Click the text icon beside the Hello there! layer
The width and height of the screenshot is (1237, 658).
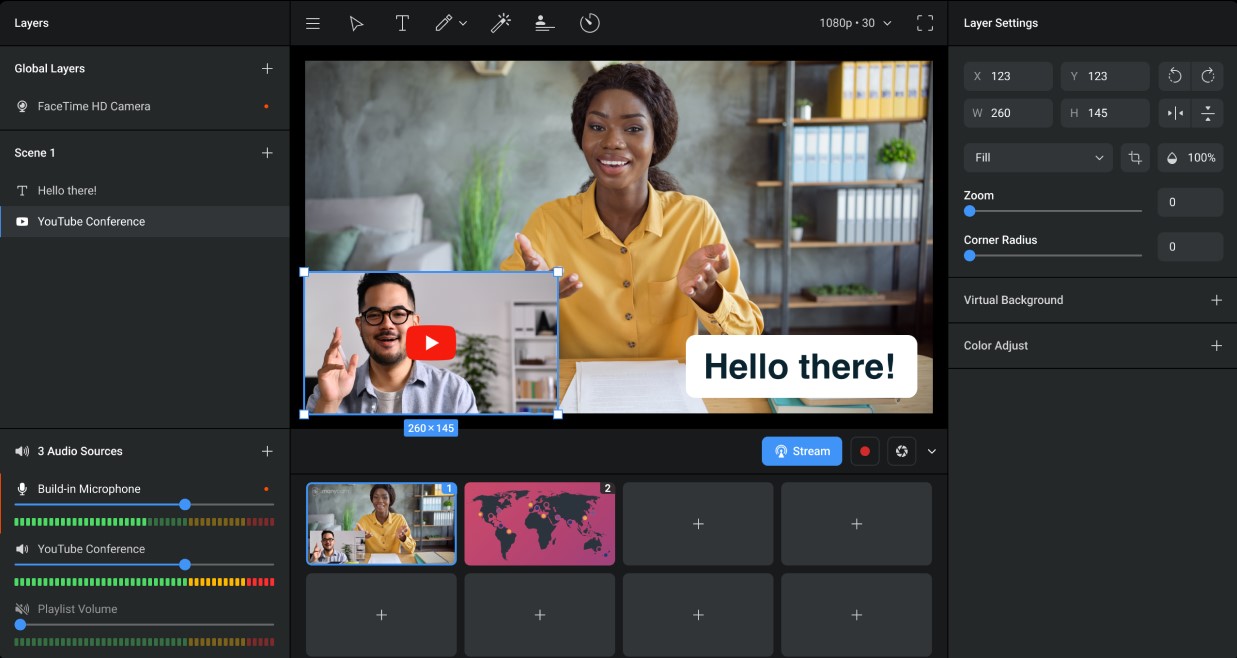[22, 190]
